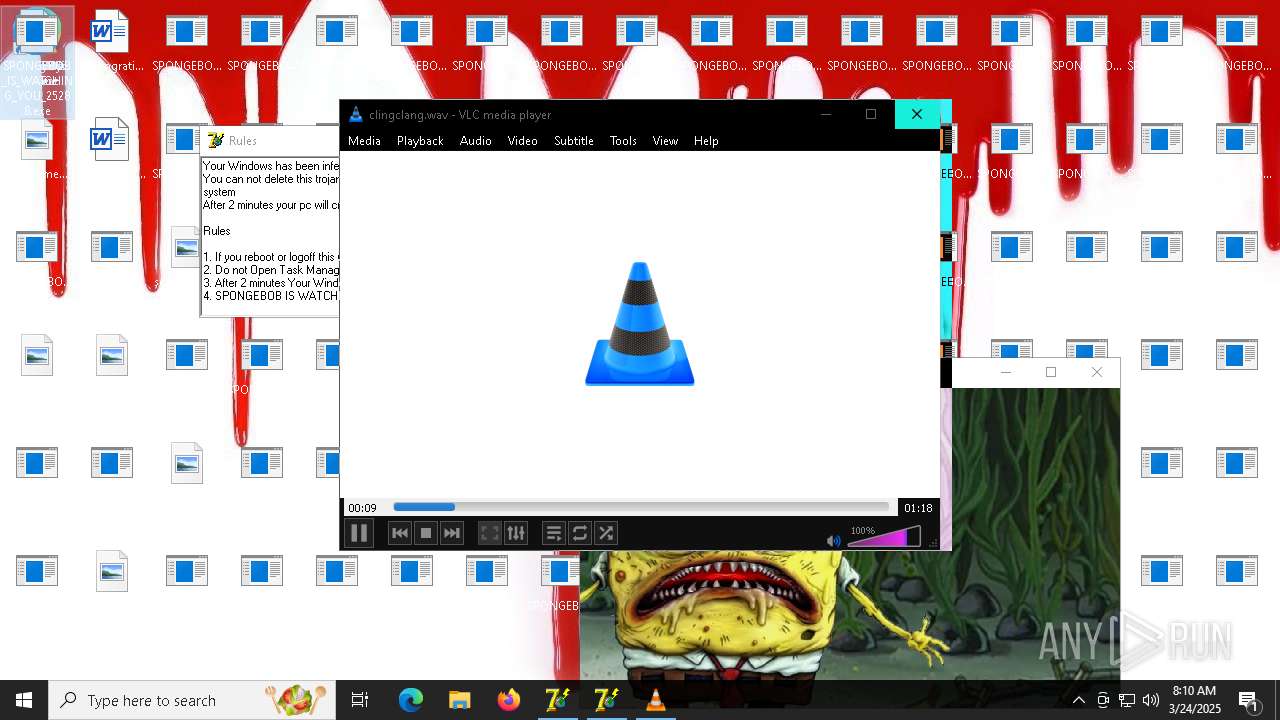Image resolution: width=1280 pixels, height=720 pixels.
Task: Open network status tray icon
Action: pyautogui.click(x=1127, y=700)
